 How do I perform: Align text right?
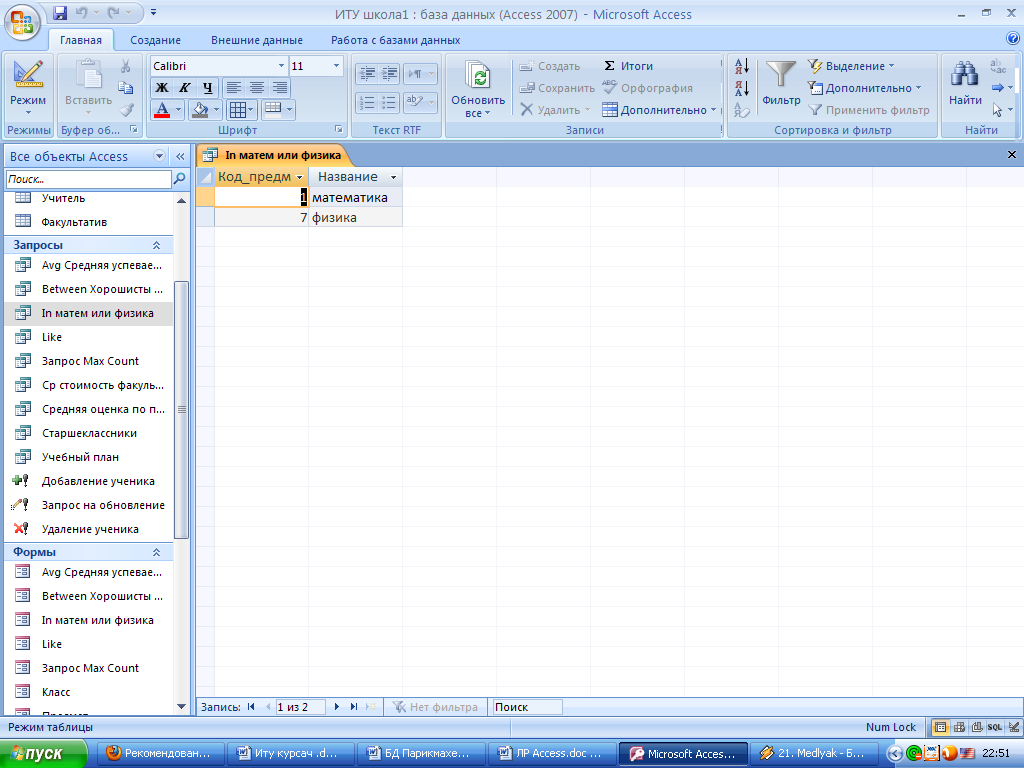click(280, 88)
